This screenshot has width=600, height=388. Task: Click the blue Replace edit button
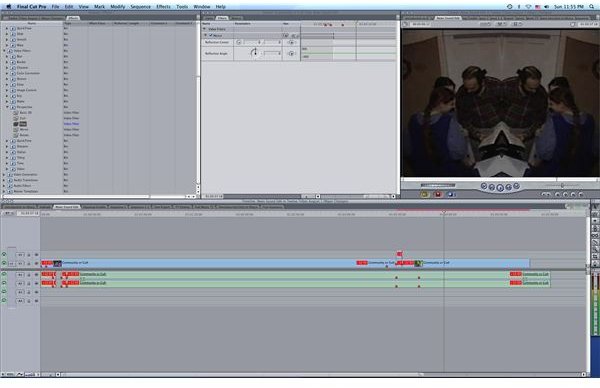(450, 194)
